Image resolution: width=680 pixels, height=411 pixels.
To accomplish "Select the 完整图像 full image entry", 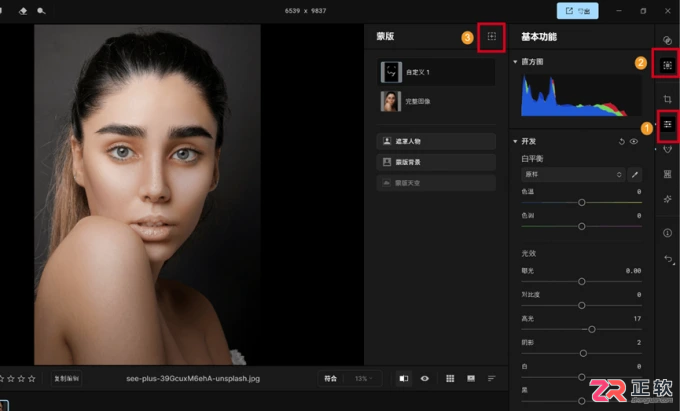I will (x=436, y=101).
